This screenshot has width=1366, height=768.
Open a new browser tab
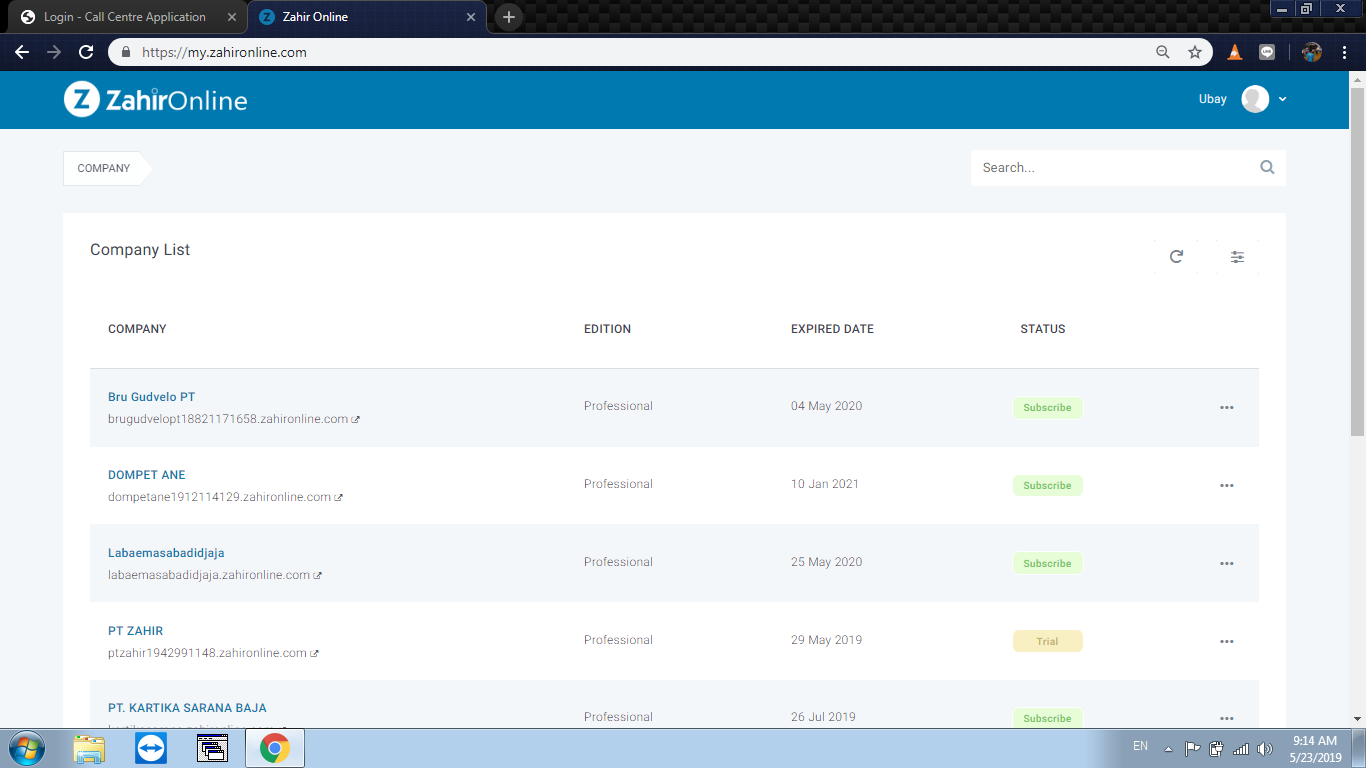coord(509,17)
